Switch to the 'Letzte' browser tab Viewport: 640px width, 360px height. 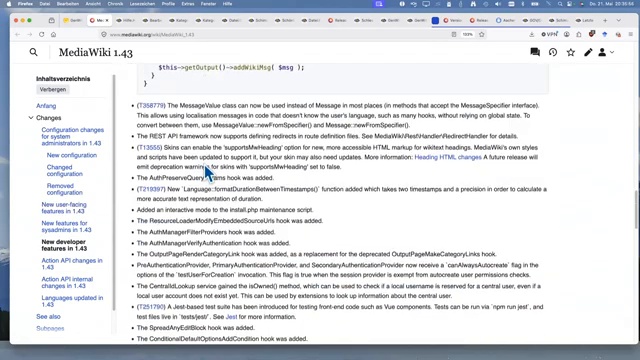(x=584, y=20)
